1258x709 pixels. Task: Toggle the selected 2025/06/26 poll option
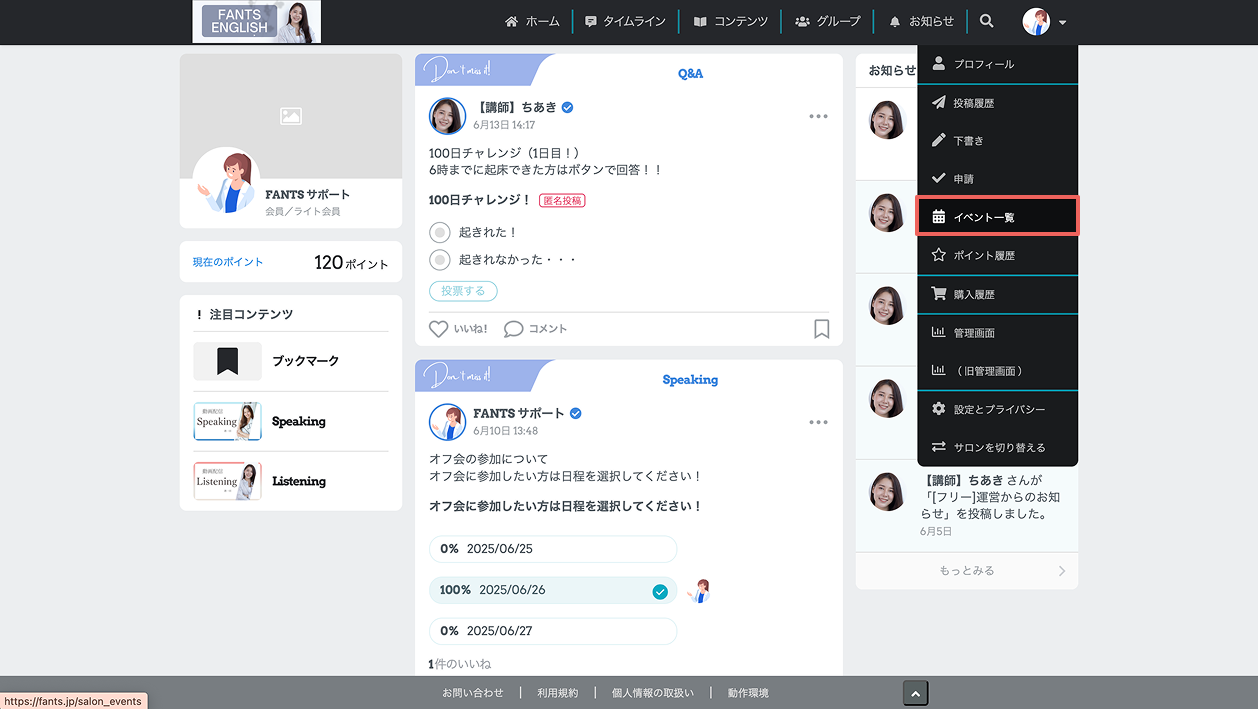click(553, 590)
